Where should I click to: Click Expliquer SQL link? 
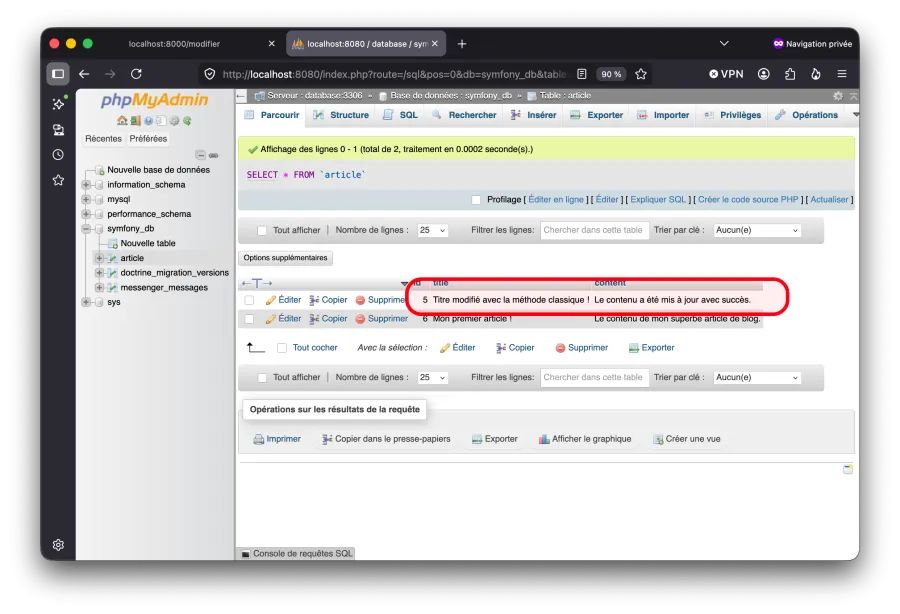click(658, 200)
